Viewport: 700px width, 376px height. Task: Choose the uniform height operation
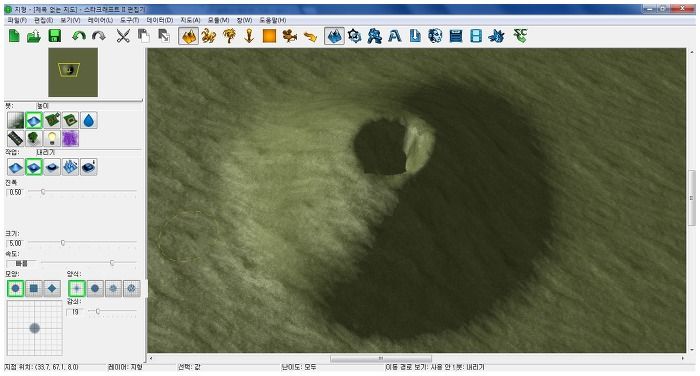[x=52, y=167]
